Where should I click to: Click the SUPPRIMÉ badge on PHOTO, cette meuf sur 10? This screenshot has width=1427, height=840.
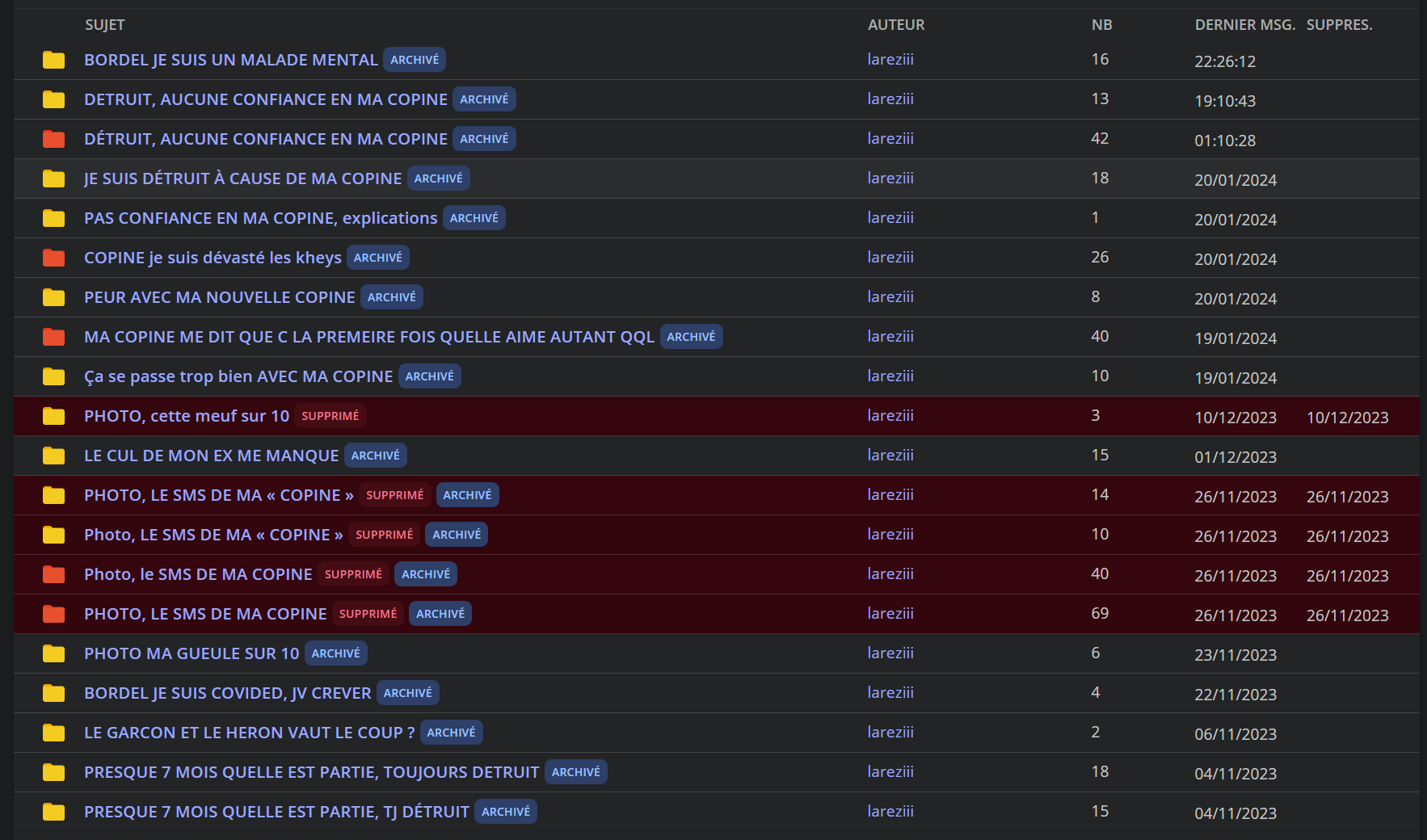click(330, 416)
